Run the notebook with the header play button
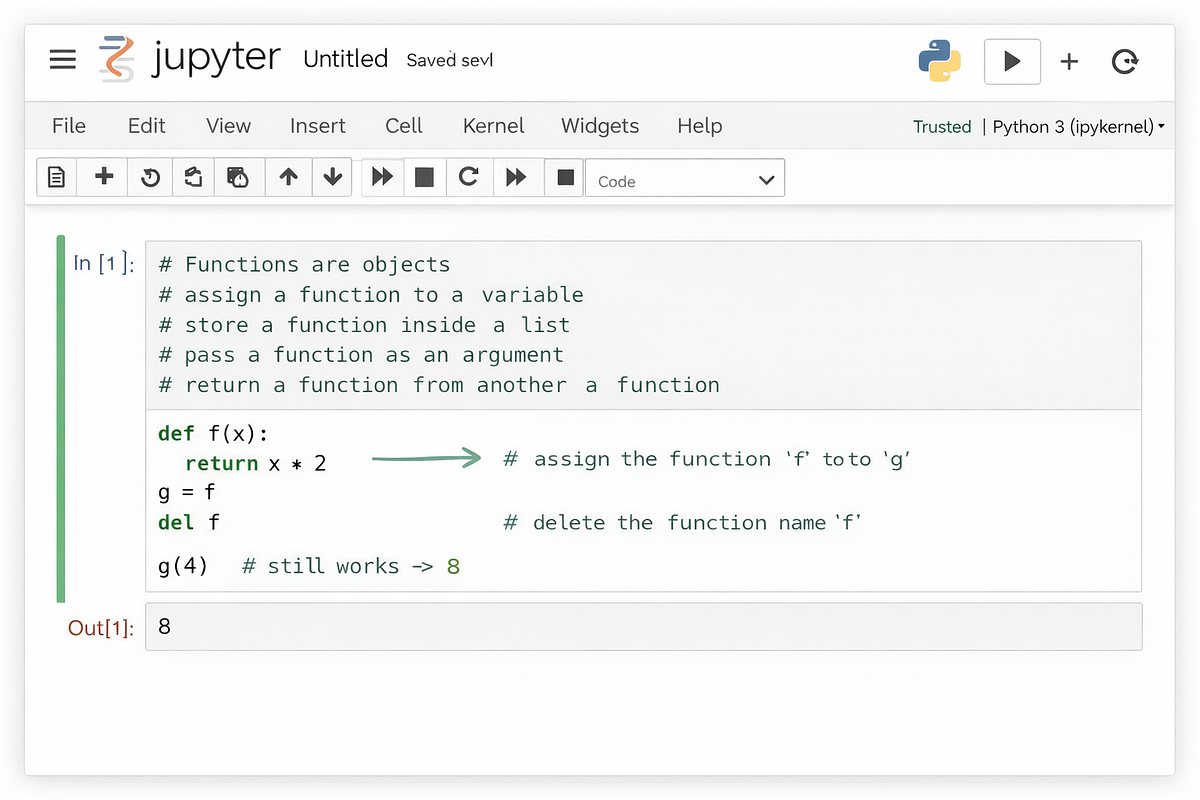The image size is (1200, 800). pyautogui.click(x=1012, y=61)
